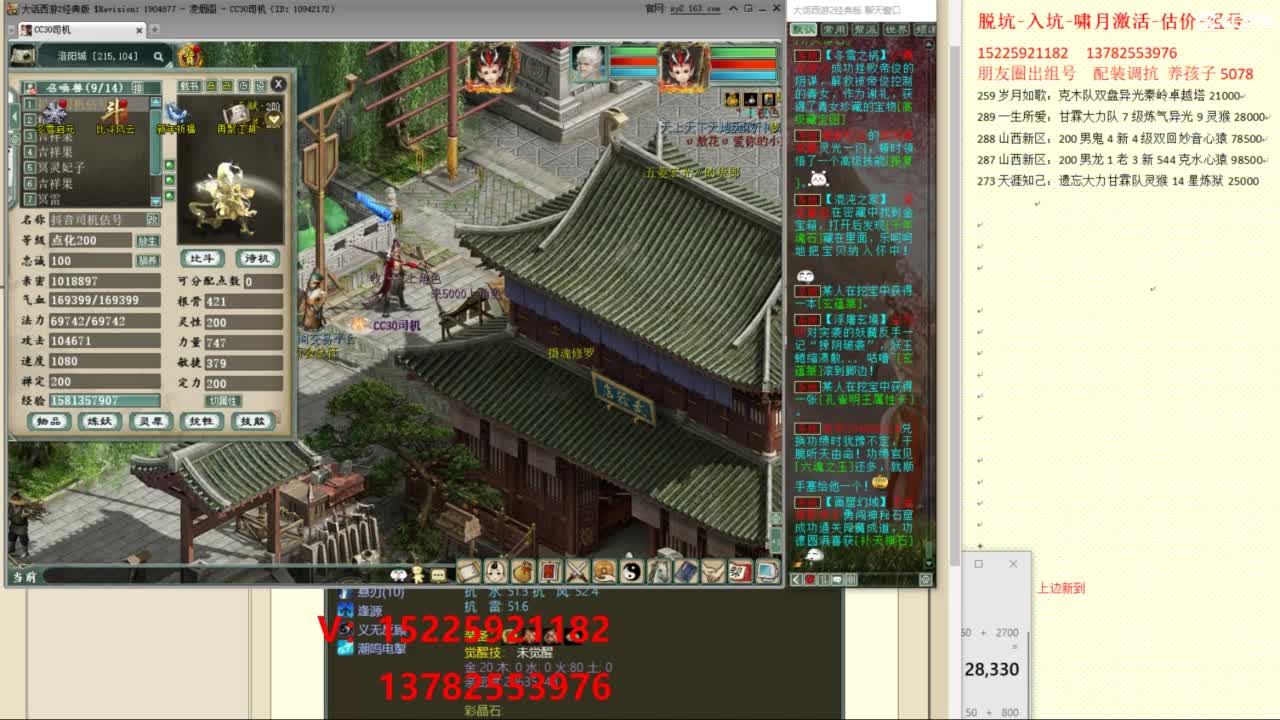This screenshot has height=720, width=1280.
Task: Click the handshake friends icon
Action: click(712, 571)
